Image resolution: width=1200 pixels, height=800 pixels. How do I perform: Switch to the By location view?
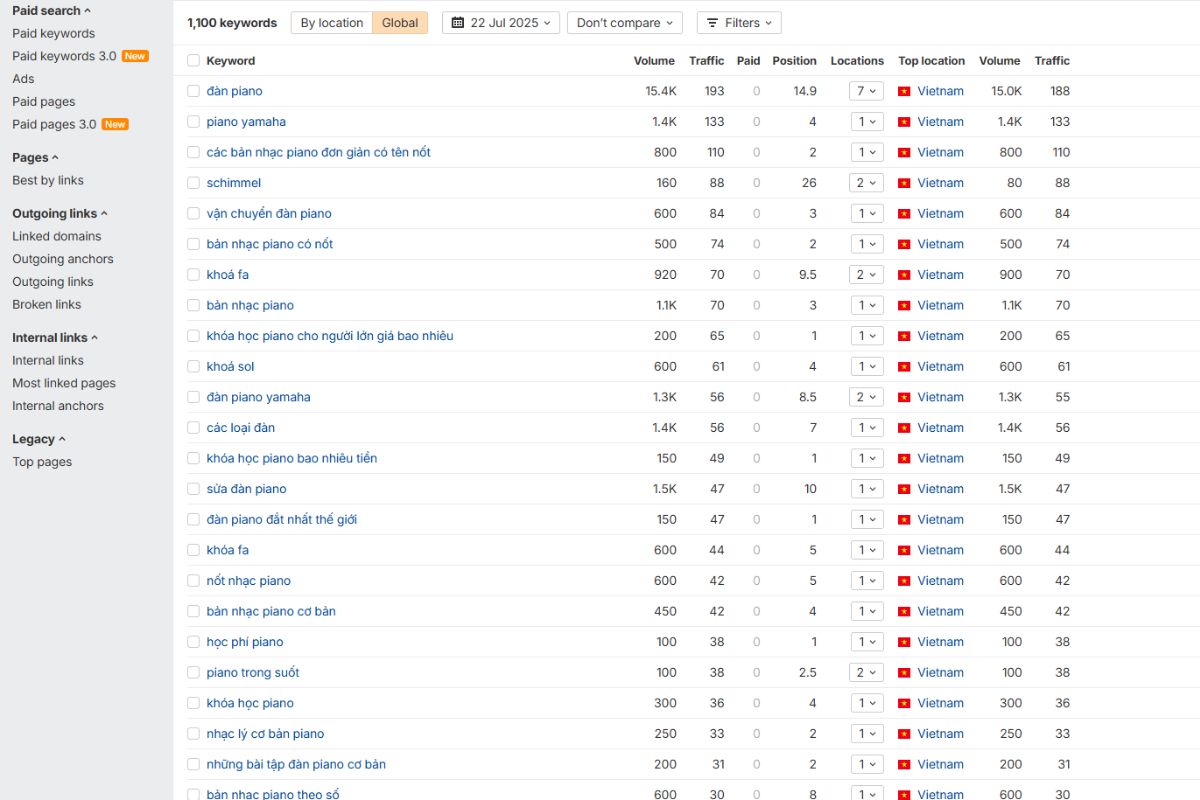[x=332, y=23]
